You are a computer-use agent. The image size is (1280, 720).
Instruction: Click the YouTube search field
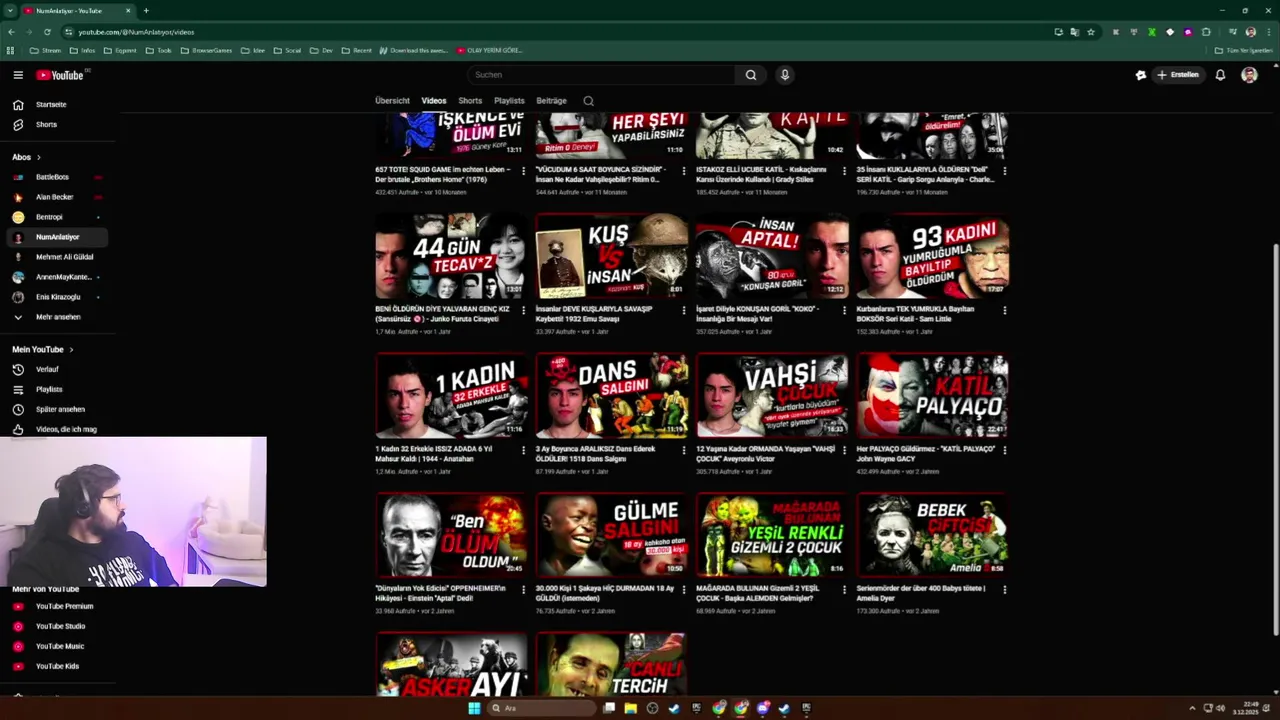click(601, 75)
